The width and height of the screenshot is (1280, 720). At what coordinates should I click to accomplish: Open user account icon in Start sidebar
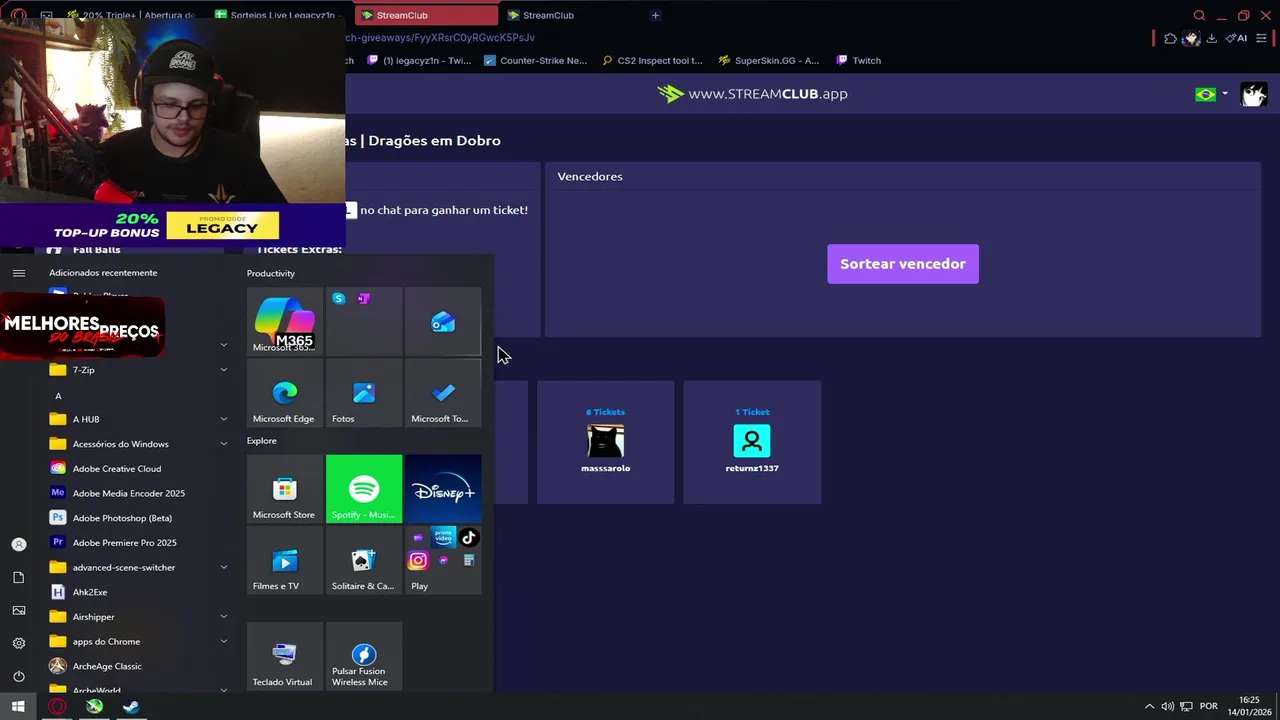[x=18, y=544]
